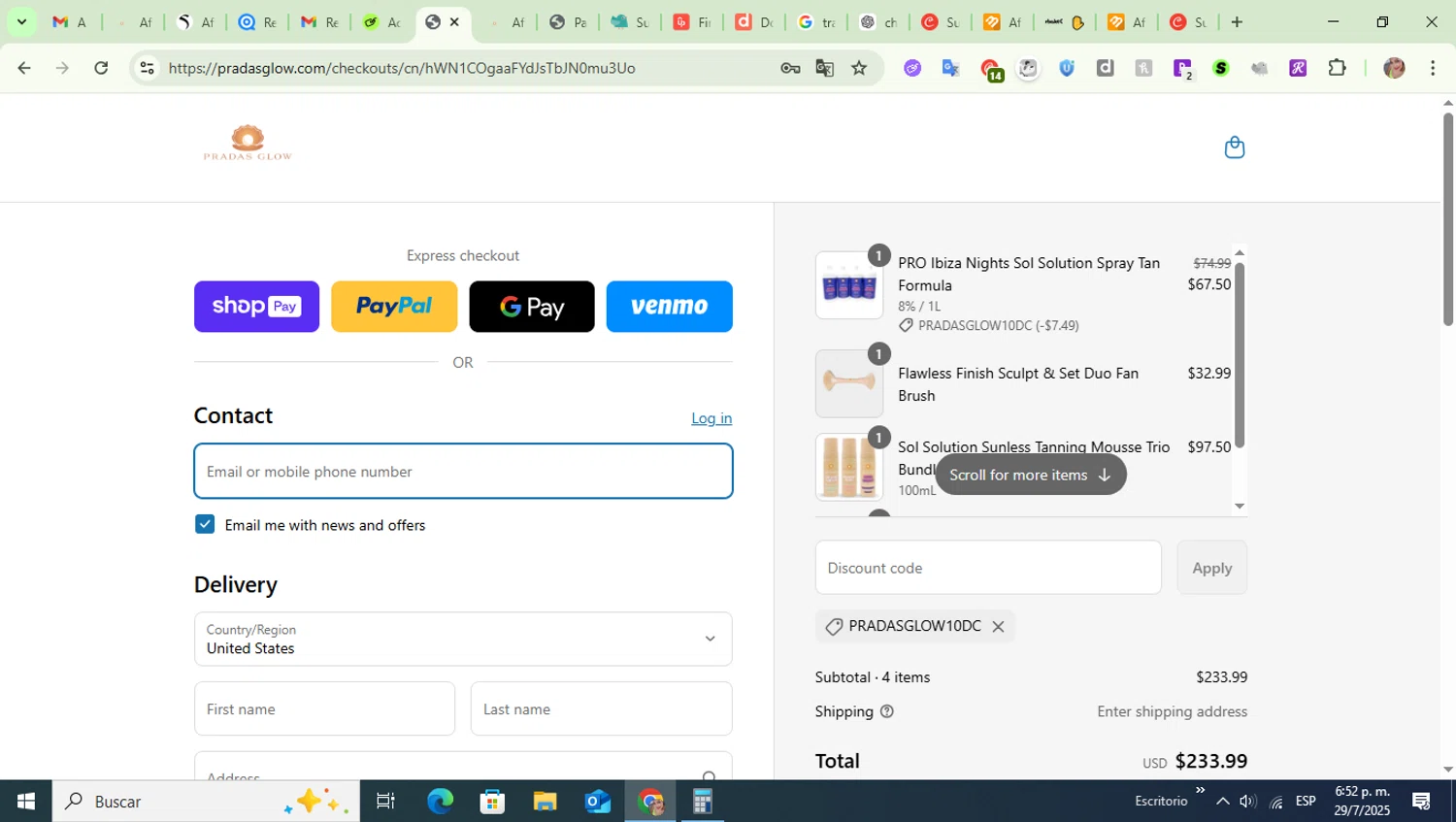Show the Shipping help question icon

coord(886,711)
